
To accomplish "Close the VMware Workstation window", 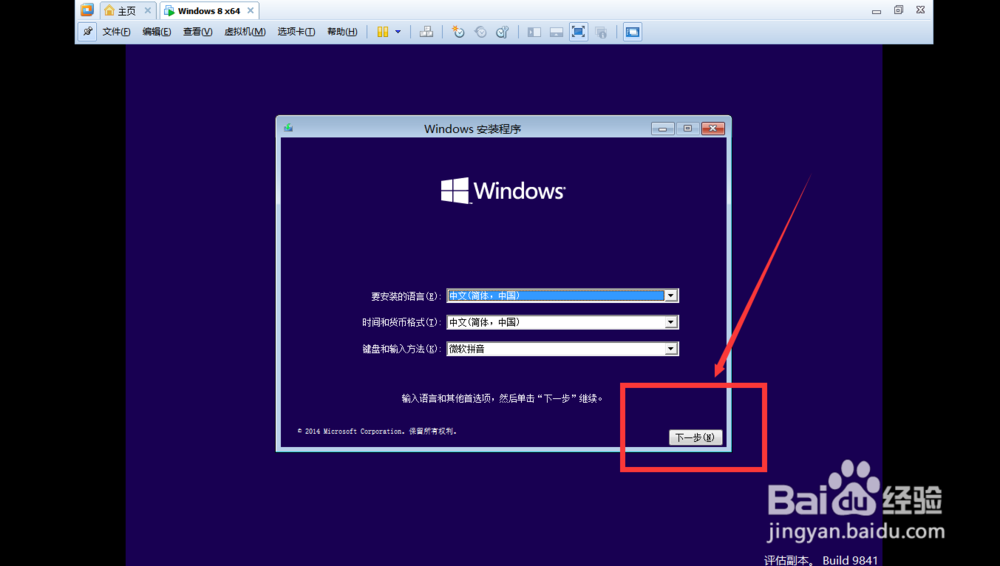I will point(920,10).
